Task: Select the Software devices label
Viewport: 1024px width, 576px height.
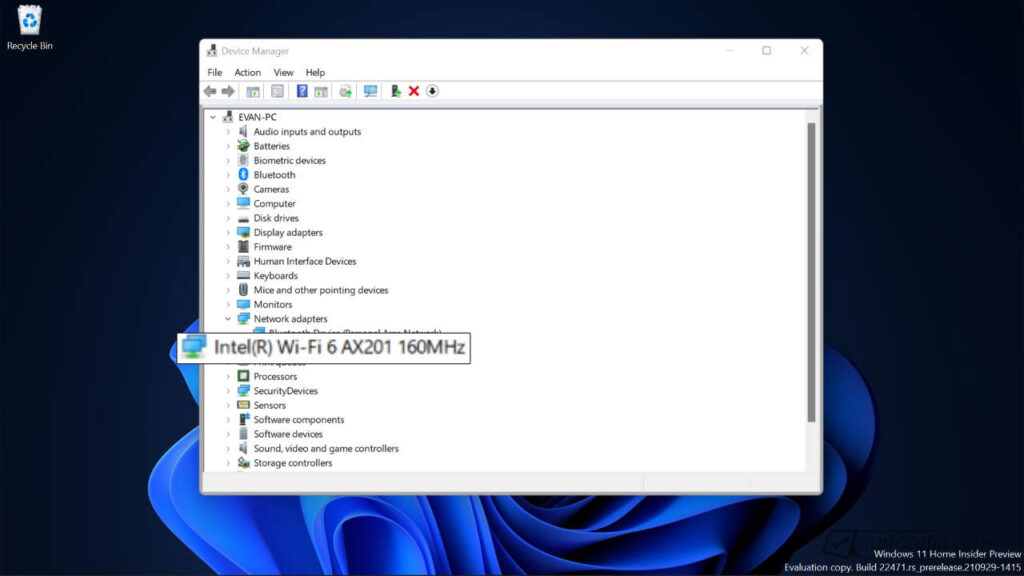Action: (288, 434)
